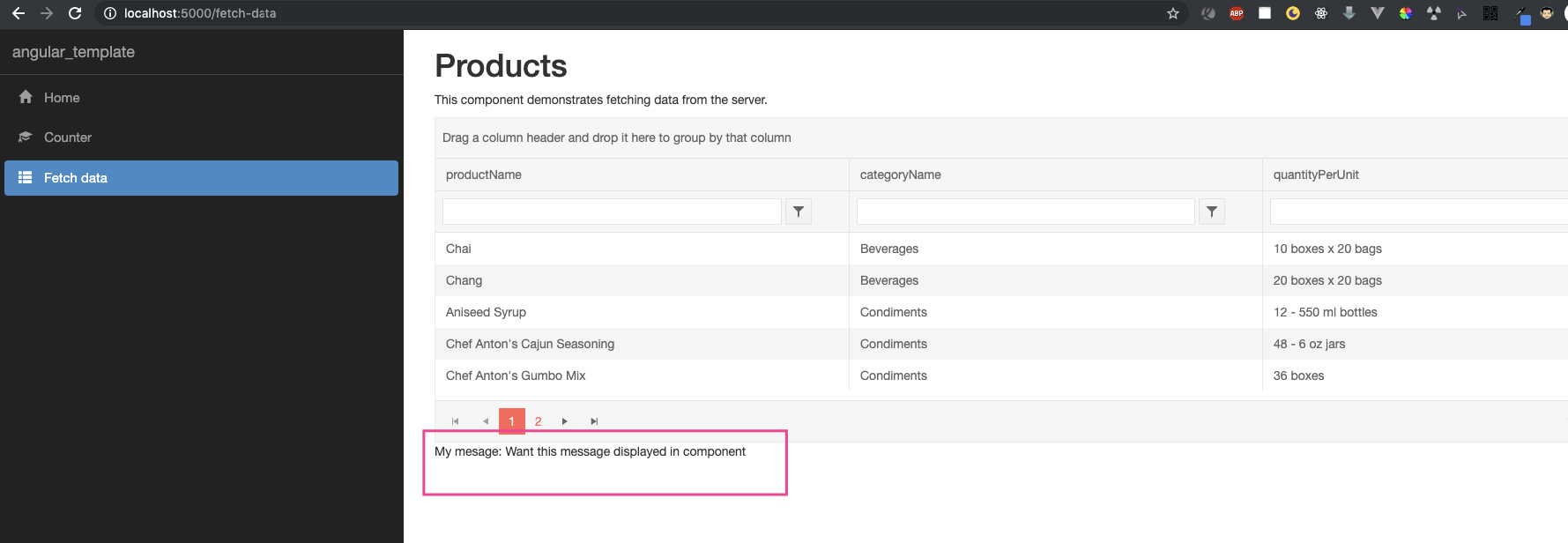Click the QR code extension icon
The width and height of the screenshot is (1568, 543).
[1490, 13]
